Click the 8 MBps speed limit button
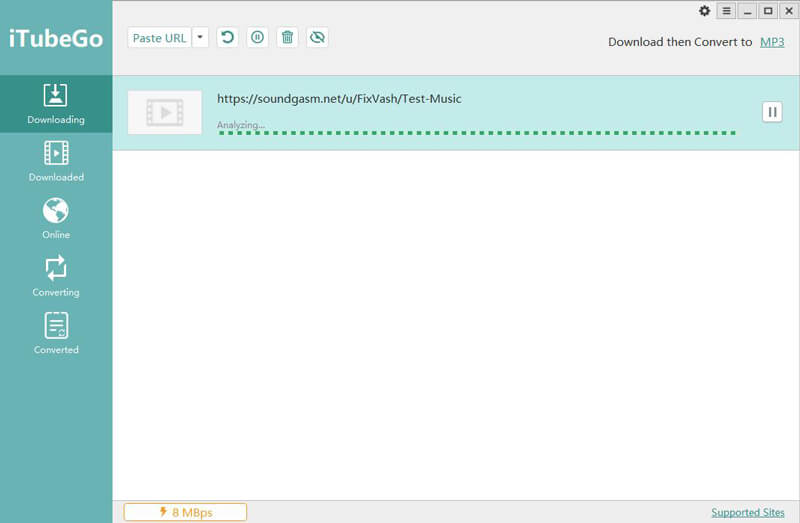 pyautogui.click(x=185, y=512)
